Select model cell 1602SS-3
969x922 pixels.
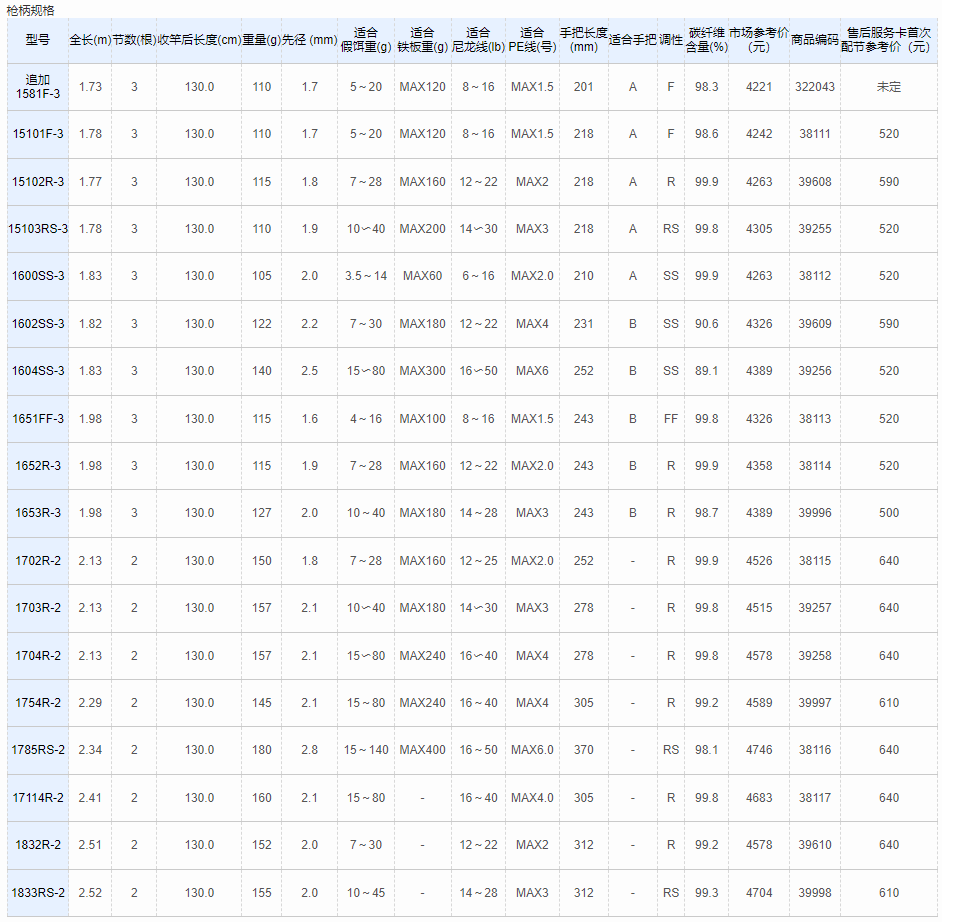[38, 324]
